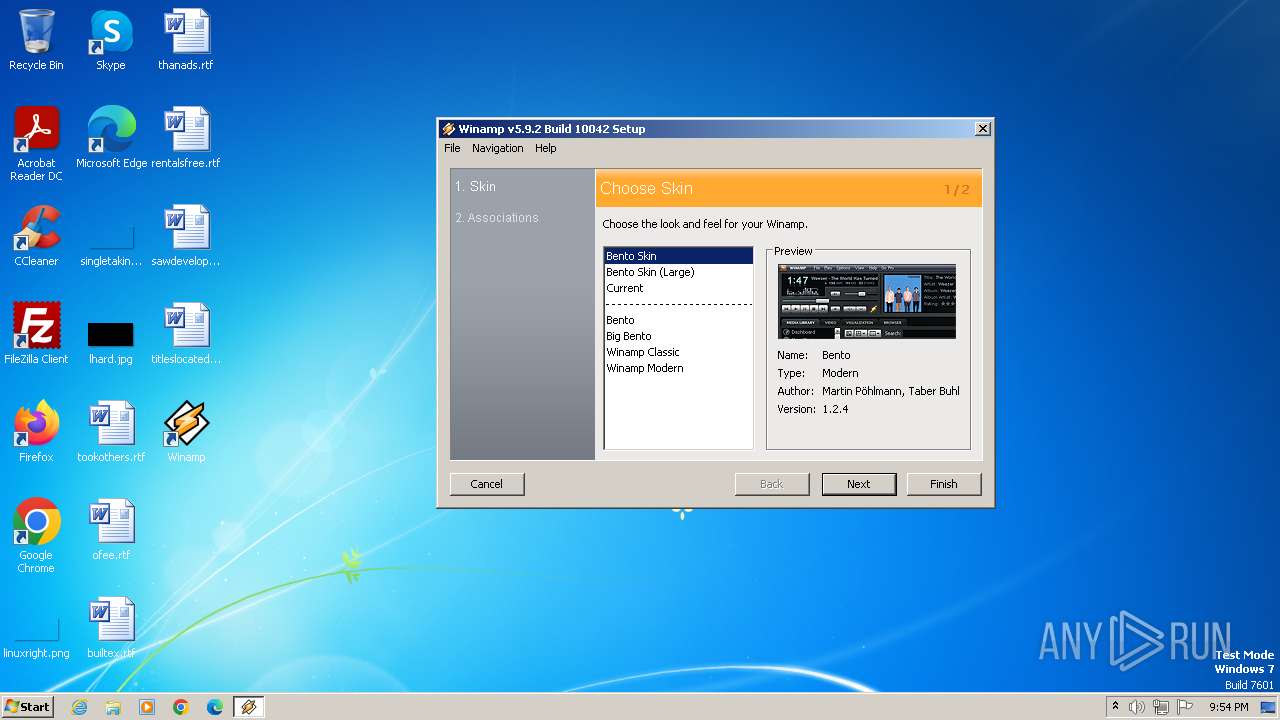
Task: Select the sawdevelop... document icon
Action: click(185, 236)
